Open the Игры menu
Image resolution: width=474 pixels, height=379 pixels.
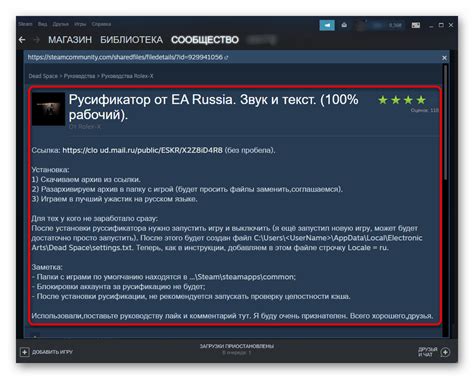click(x=80, y=24)
